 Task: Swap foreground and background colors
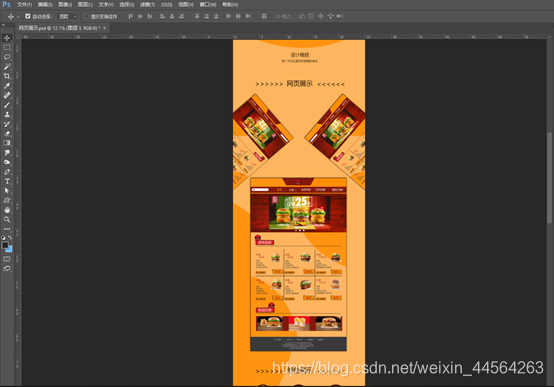pos(10,238)
